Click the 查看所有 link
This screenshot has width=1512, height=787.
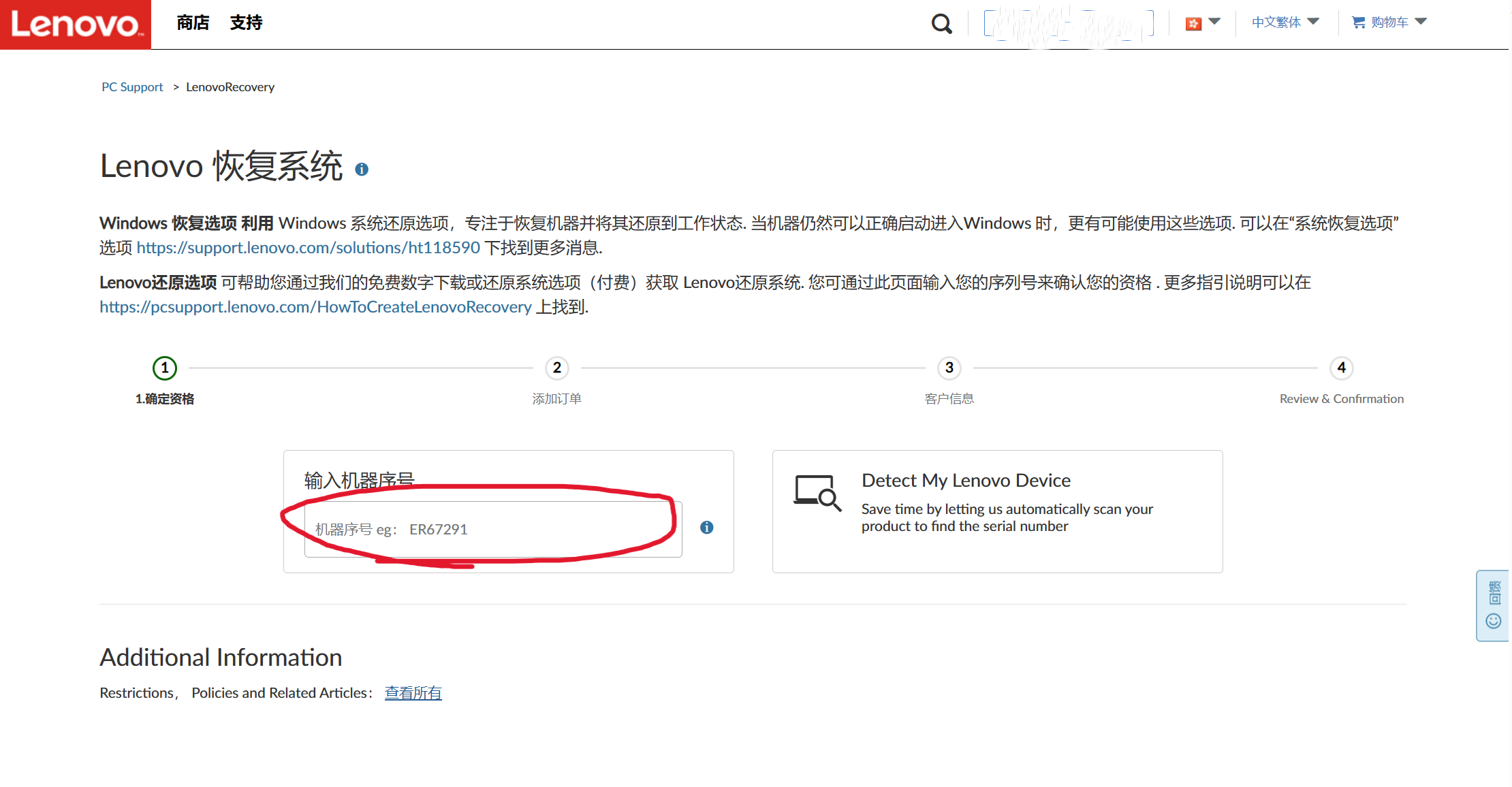[x=413, y=693]
